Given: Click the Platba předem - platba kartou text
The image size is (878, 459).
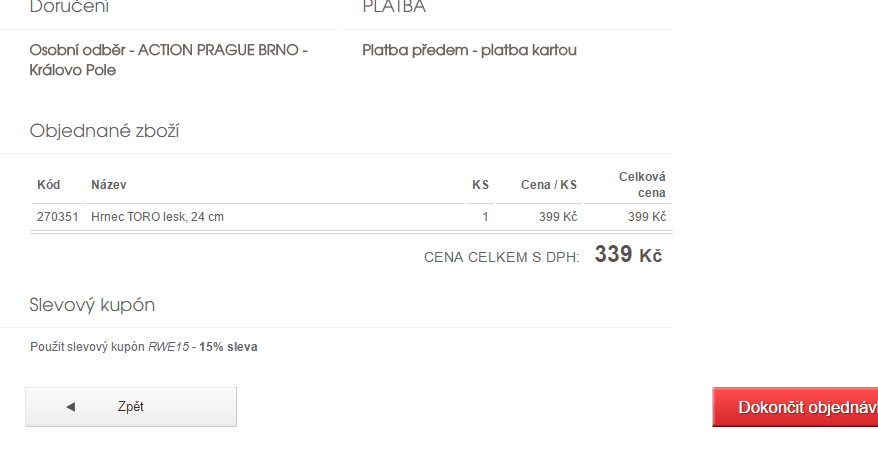Looking at the screenshot, I should (x=469, y=50).
